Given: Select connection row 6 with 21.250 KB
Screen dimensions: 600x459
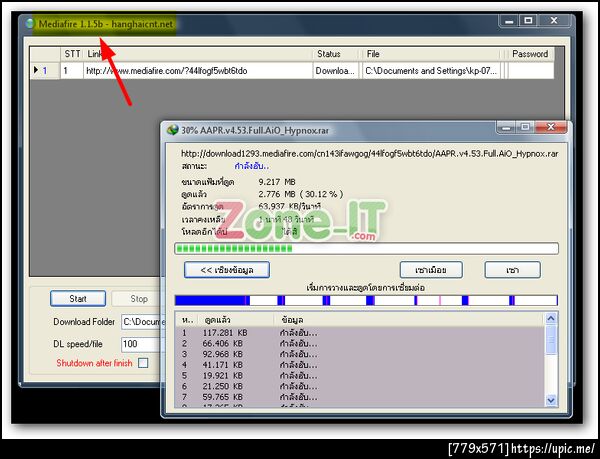Looking at the screenshot, I should point(360,386).
